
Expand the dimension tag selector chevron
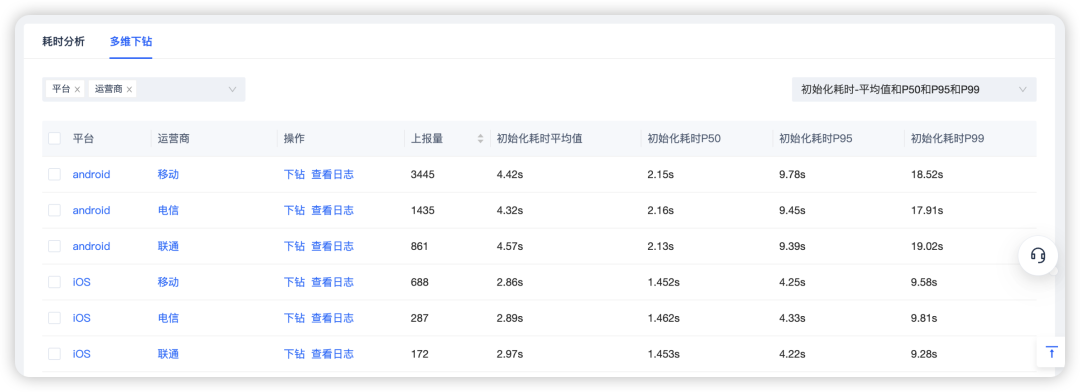point(232,90)
